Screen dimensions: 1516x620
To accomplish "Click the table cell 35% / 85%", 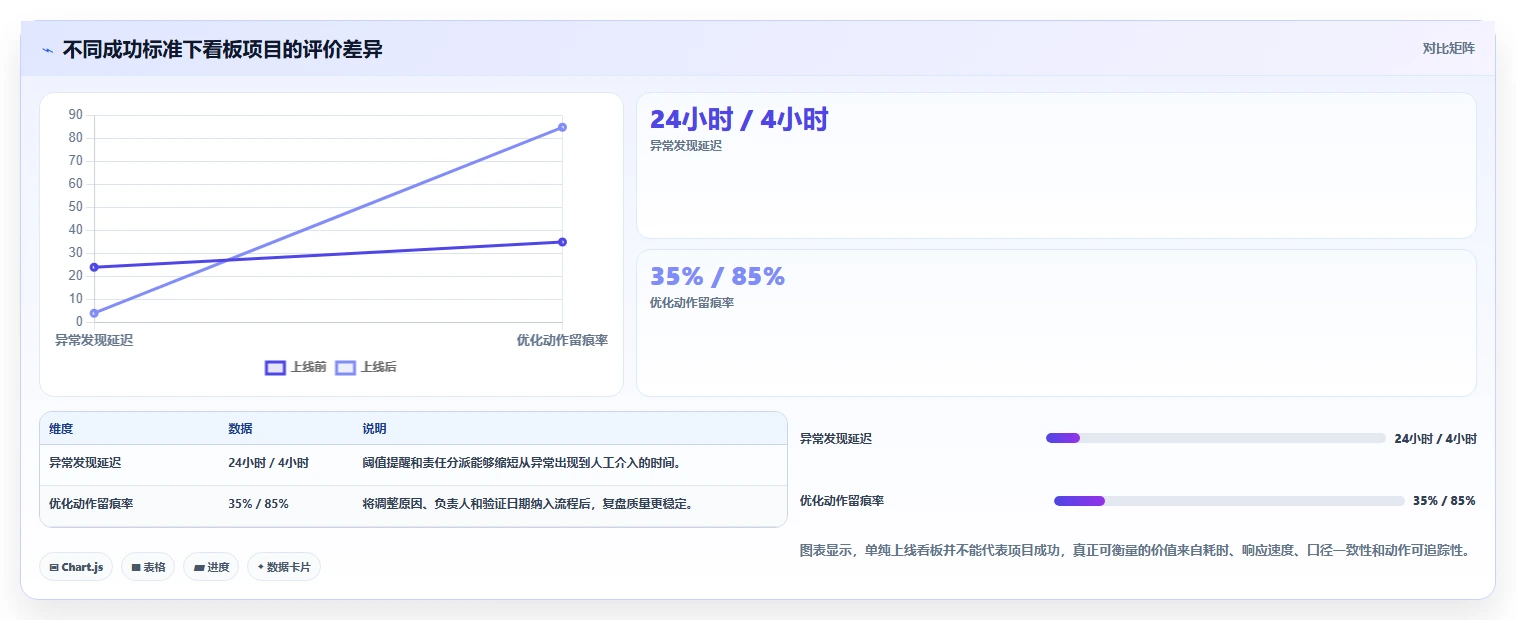I will [x=258, y=504].
